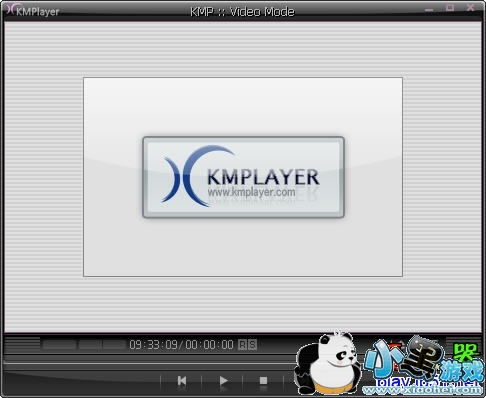Close the KMPlayer window
The width and height of the screenshot is (486, 398).
click(x=470, y=8)
